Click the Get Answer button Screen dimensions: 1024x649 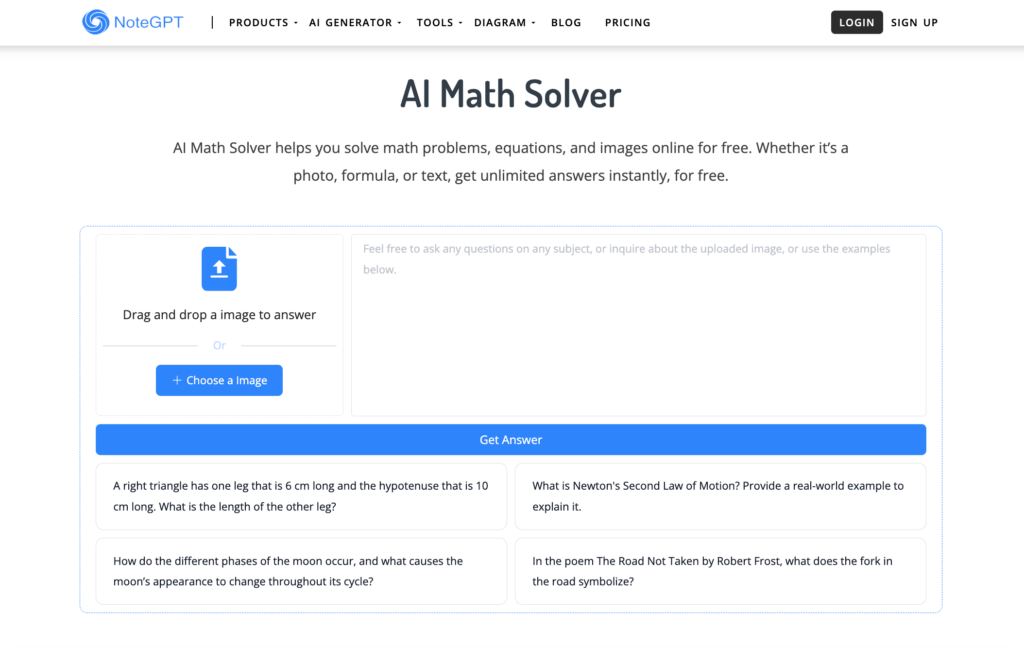pyautogui.click(x=511, y=439)
